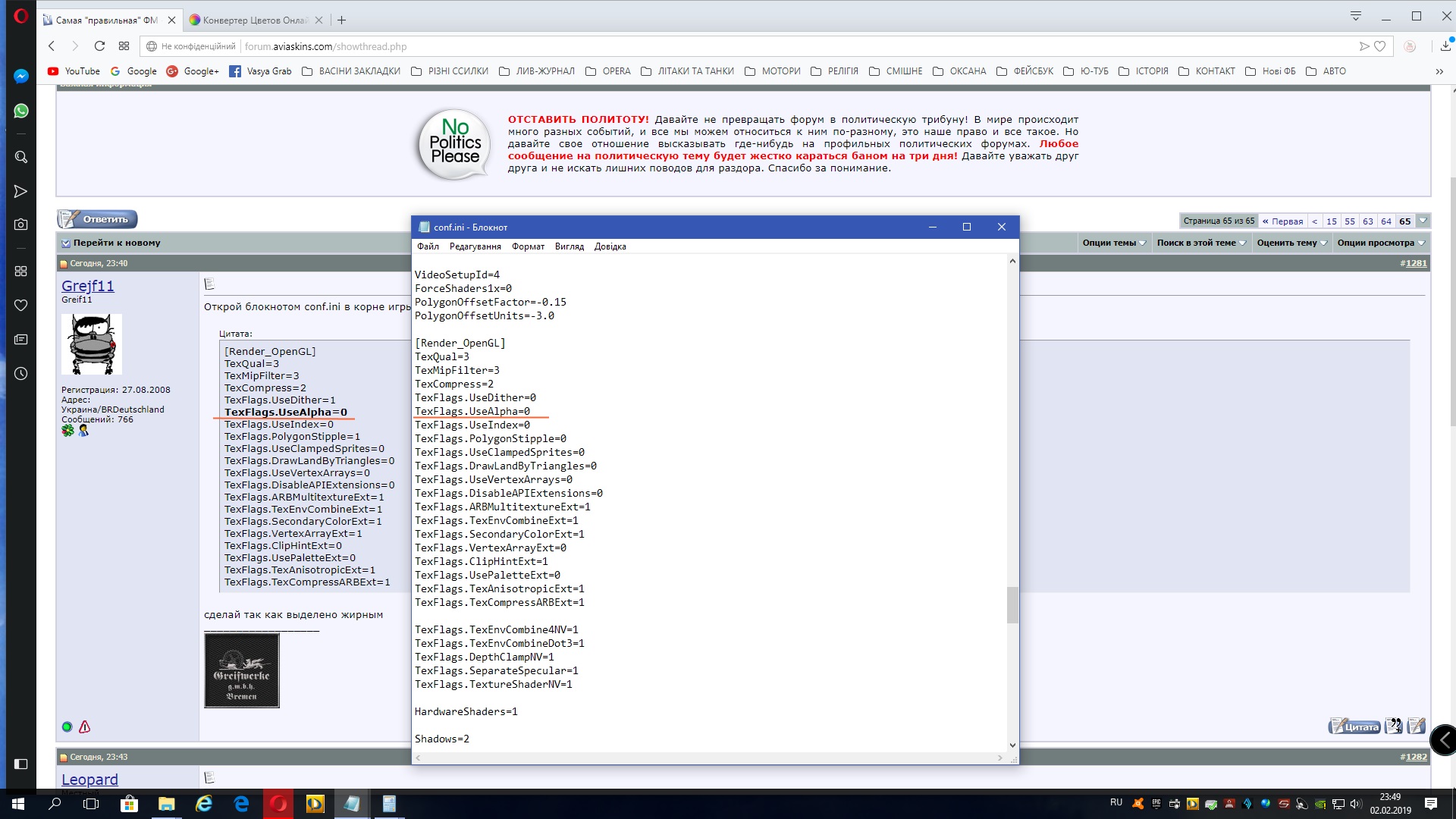Screen dimensions: 1456x819
Task: Click the Notepad vertical scrollbar thumb
Action: [1012, 604]
